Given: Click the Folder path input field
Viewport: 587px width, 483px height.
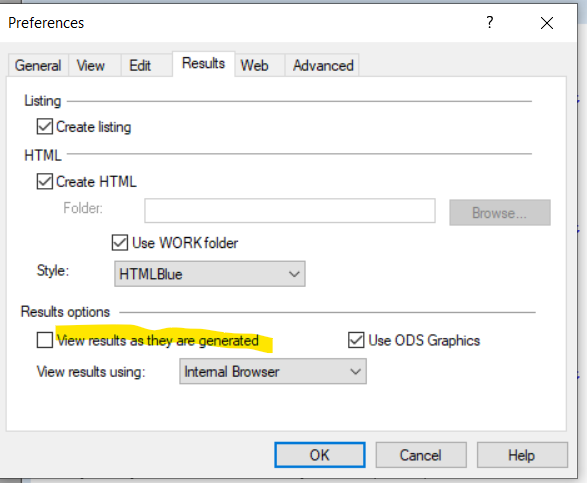Looking at the screenshot, I should tap(290, 211).
